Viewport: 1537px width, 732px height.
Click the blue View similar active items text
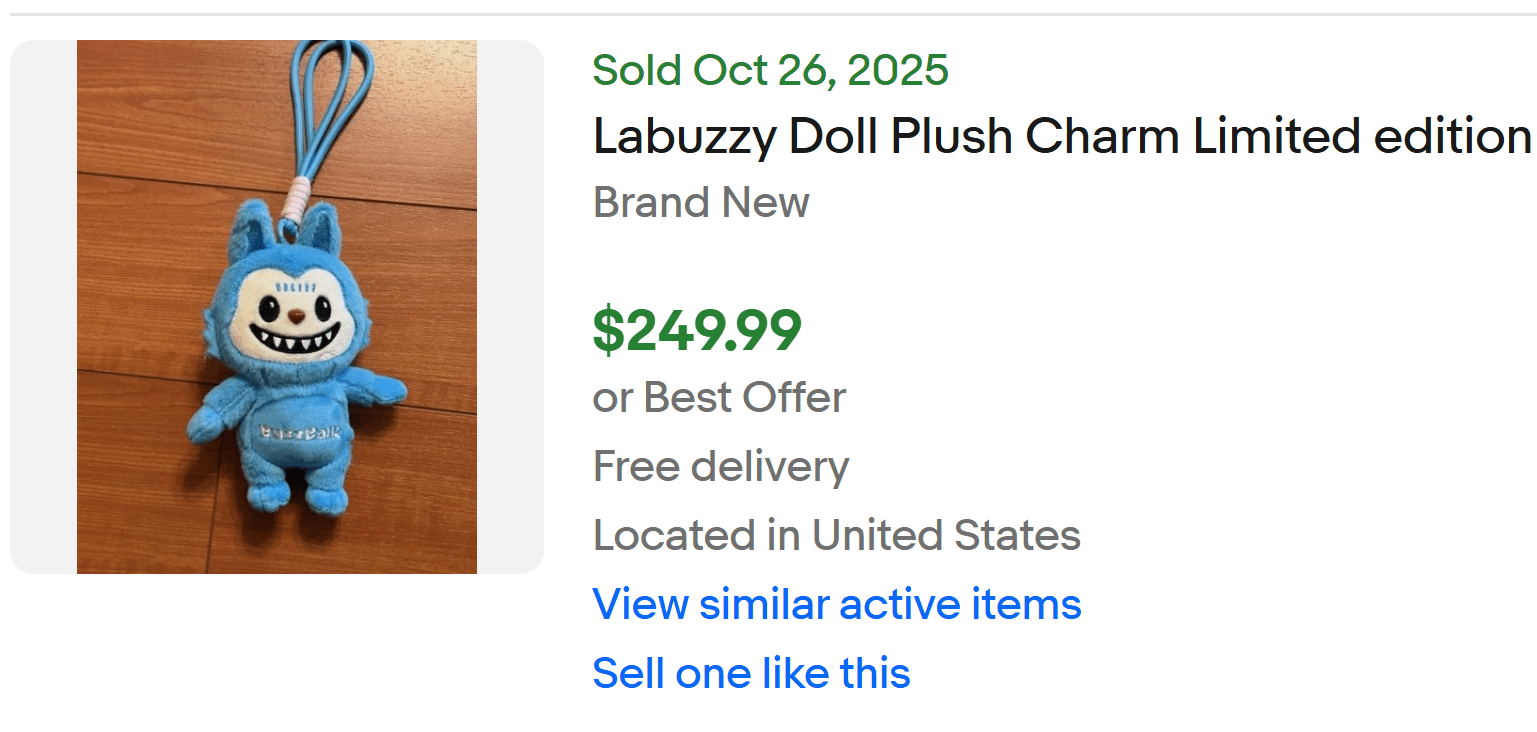[836, 604]
